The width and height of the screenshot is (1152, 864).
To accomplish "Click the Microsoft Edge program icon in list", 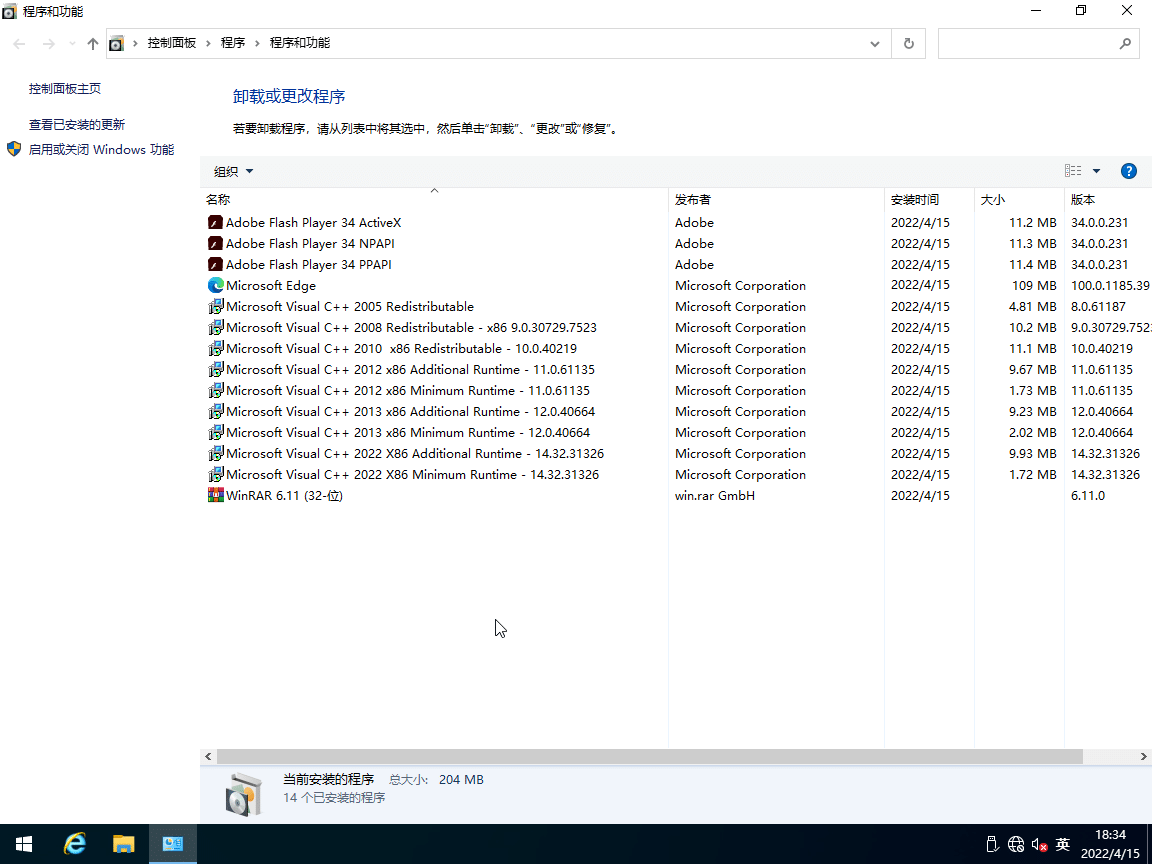I will click(215, 285).
